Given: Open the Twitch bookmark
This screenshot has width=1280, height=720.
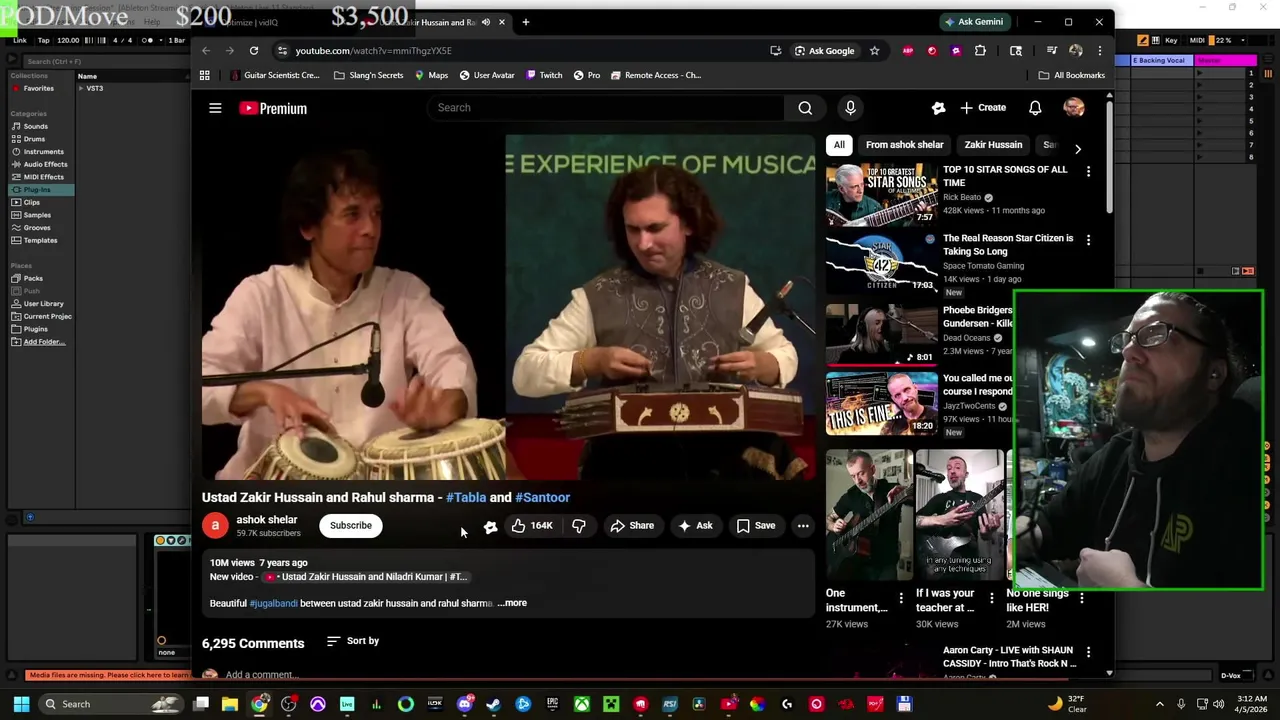Looking at the screenshot, I should pyautogui.click(x=544, y=75).
